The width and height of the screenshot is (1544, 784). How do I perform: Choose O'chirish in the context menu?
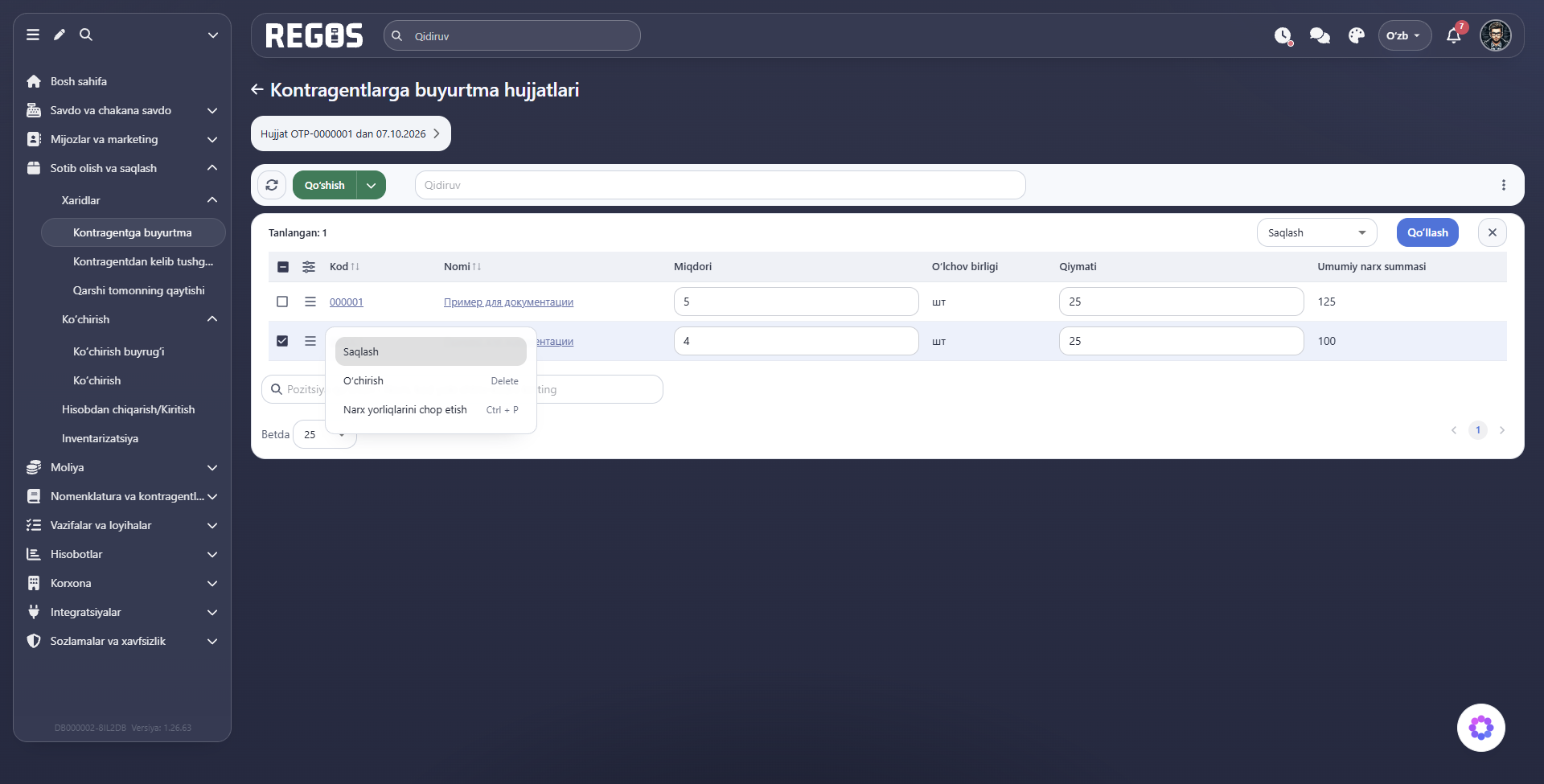coord(431,380)
